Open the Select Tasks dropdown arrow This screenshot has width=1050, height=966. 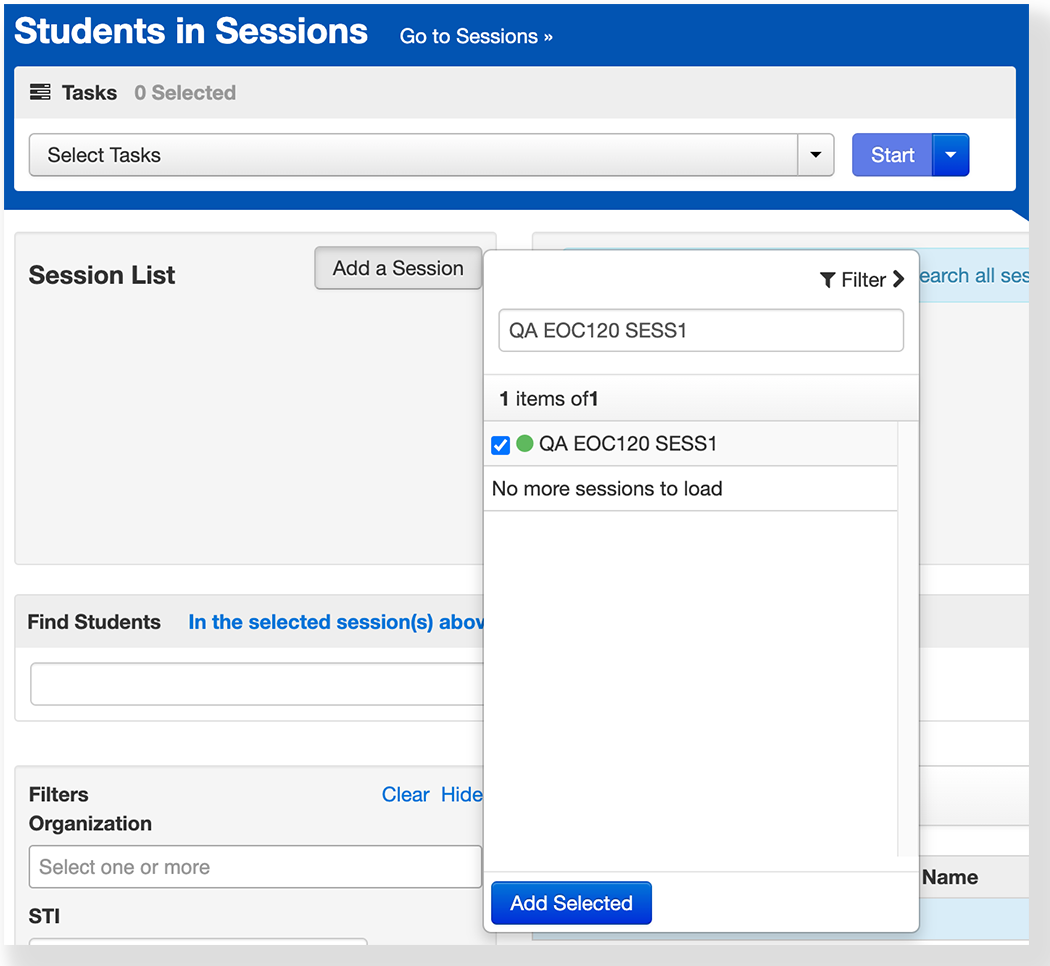815,155
